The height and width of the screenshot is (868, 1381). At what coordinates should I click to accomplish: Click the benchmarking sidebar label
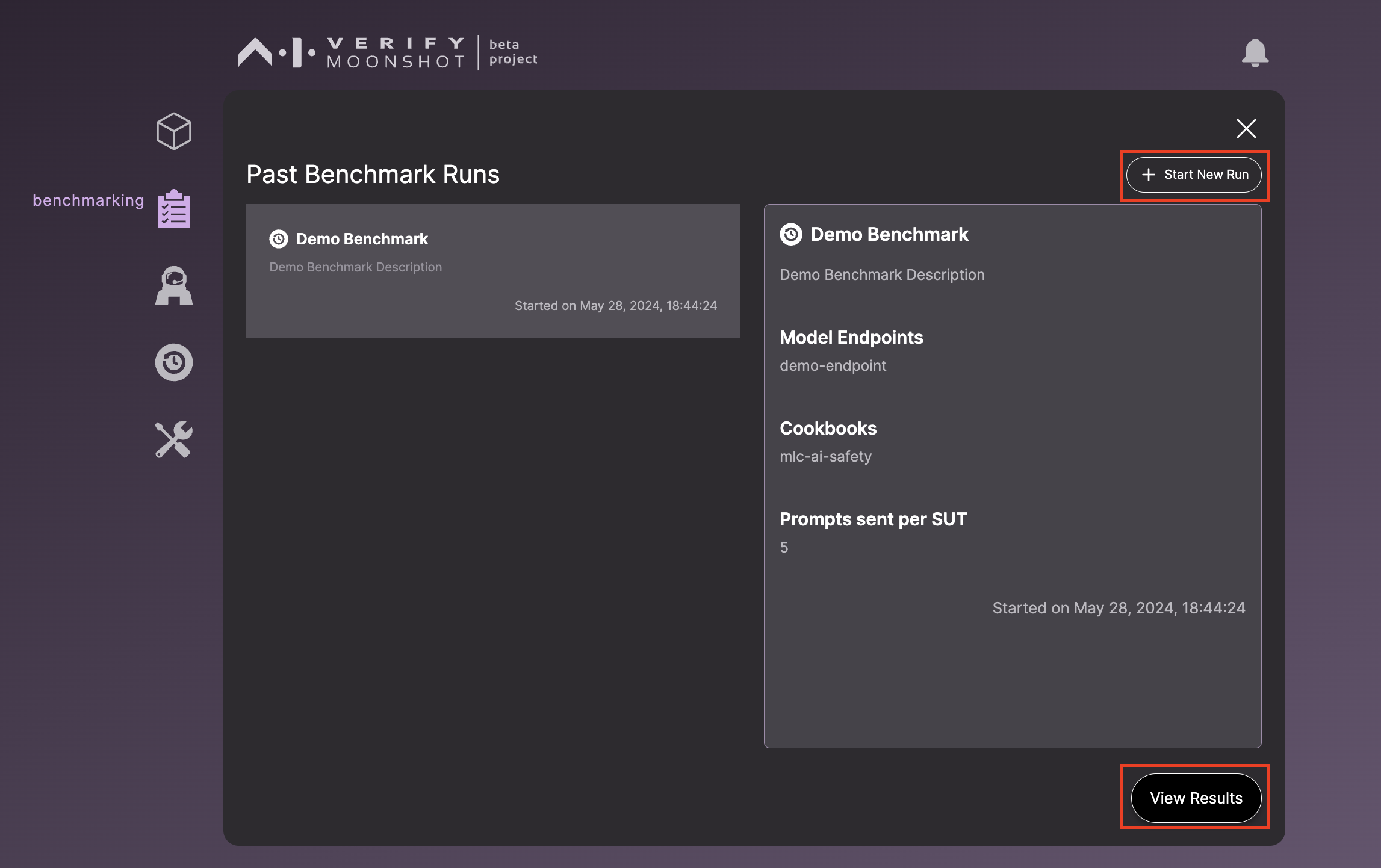click(x=88, y=200)
